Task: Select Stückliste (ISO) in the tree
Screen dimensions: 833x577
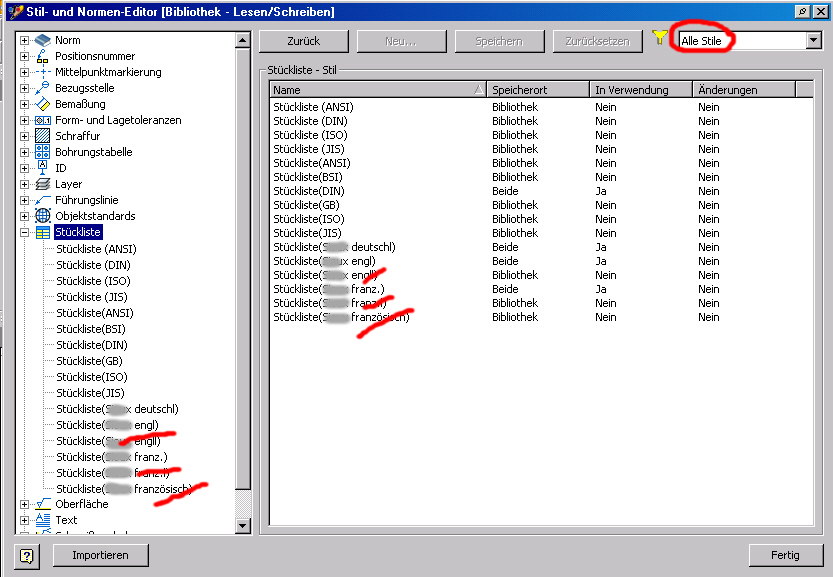Action: point(94,281)
